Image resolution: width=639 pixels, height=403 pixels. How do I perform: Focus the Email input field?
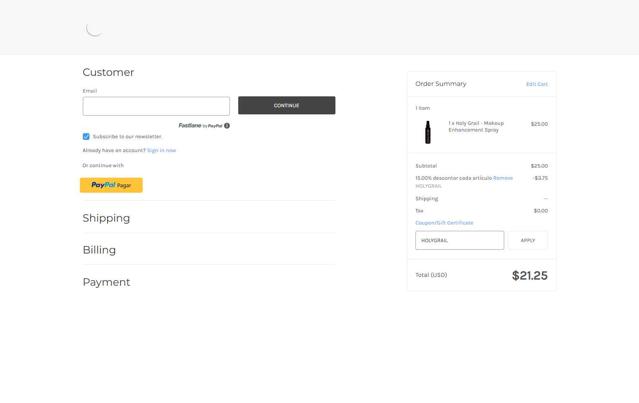coord(156,106)
